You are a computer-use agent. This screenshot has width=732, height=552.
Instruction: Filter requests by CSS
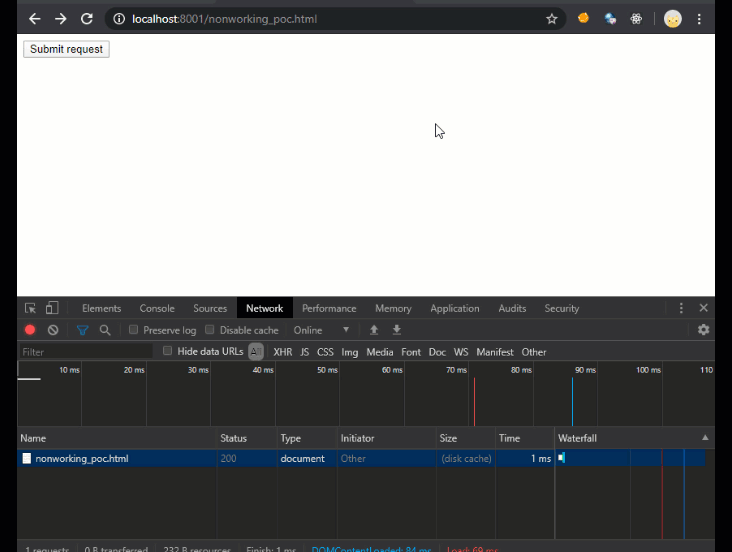point(325,352)
